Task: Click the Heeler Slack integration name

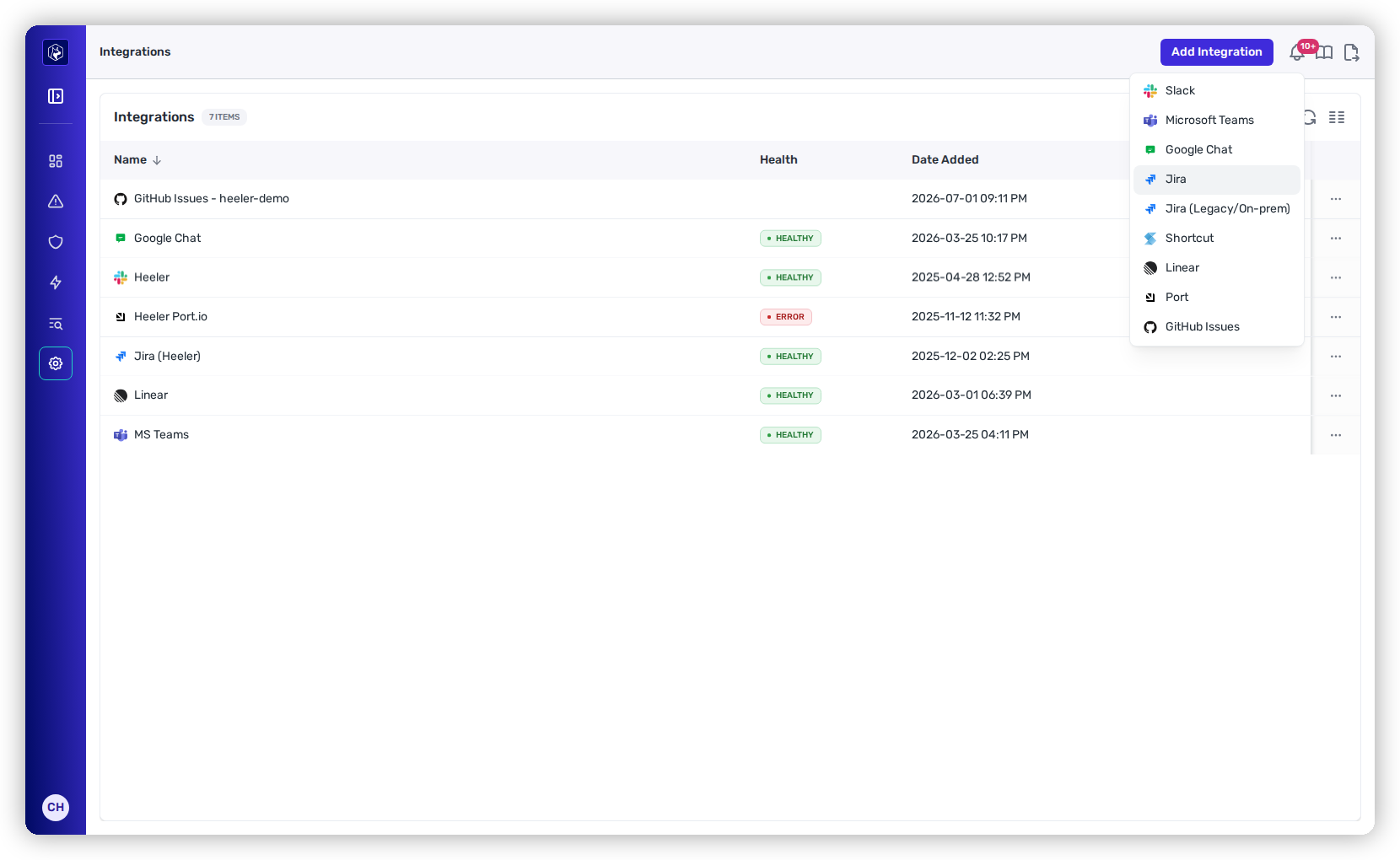Action: coord(152,277)
